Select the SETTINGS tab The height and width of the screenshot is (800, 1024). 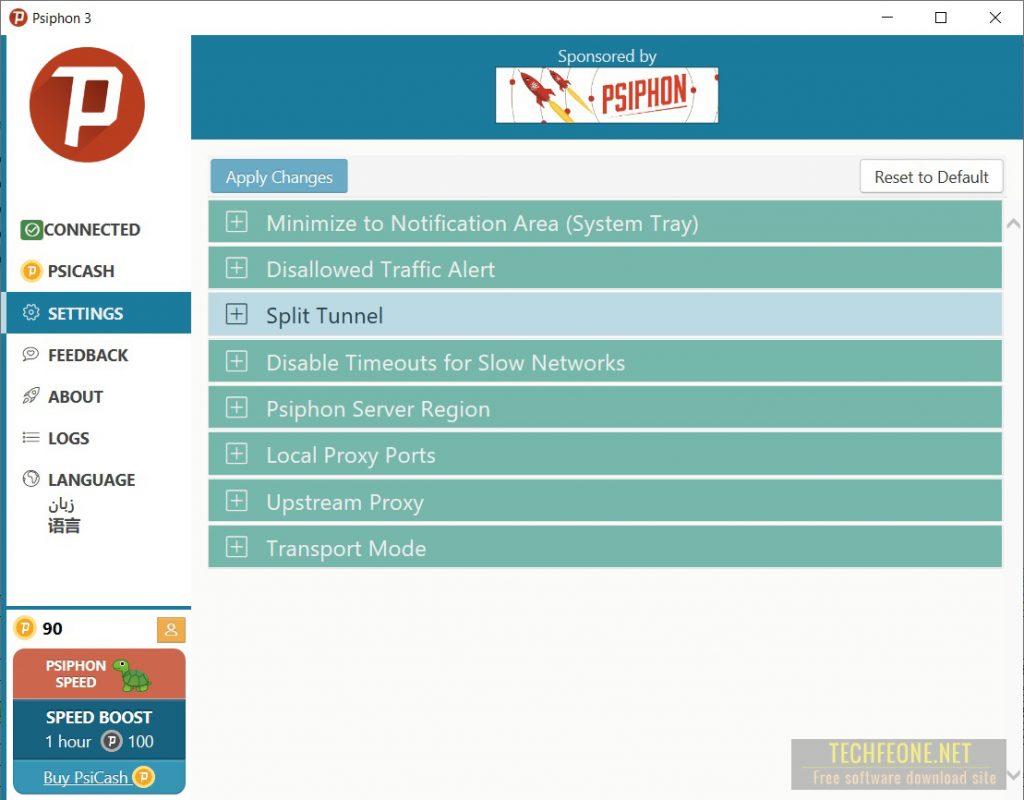(x=99, y=313)
